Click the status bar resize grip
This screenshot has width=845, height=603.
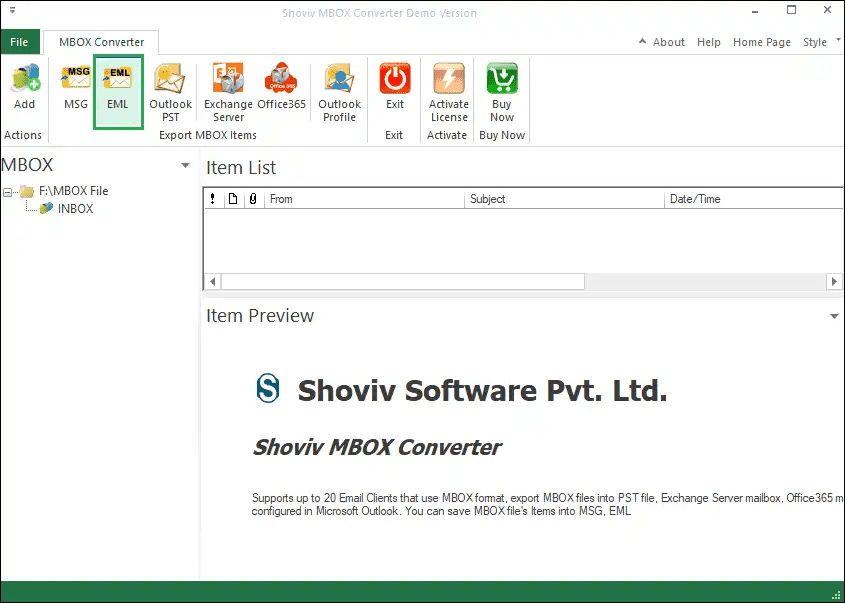837,595
